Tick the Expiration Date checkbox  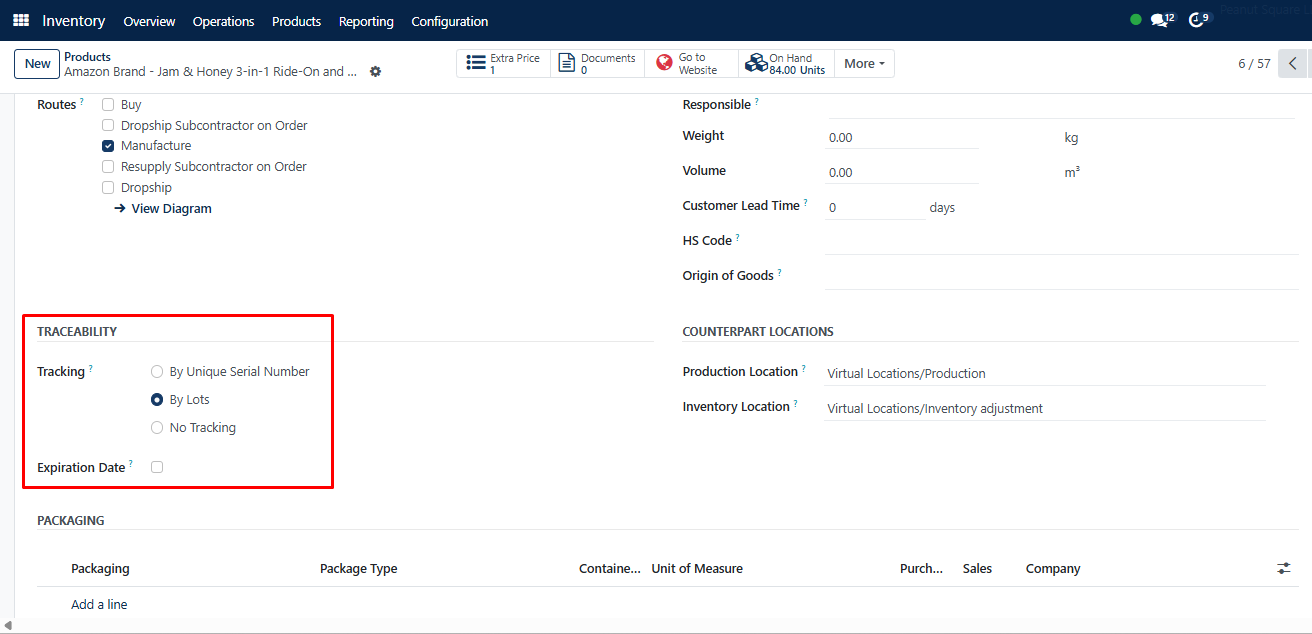click(157, 467)
